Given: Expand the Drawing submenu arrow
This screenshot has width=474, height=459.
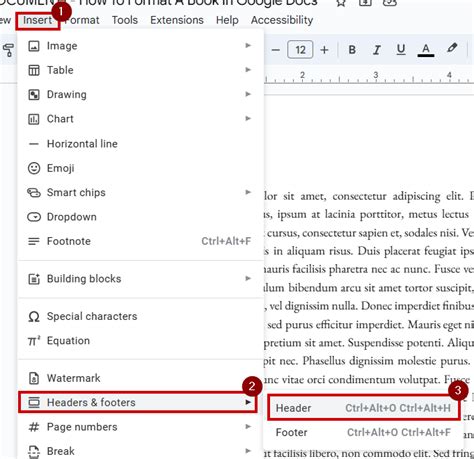Looking at the screenshot, I should click(x=248, y=94).
